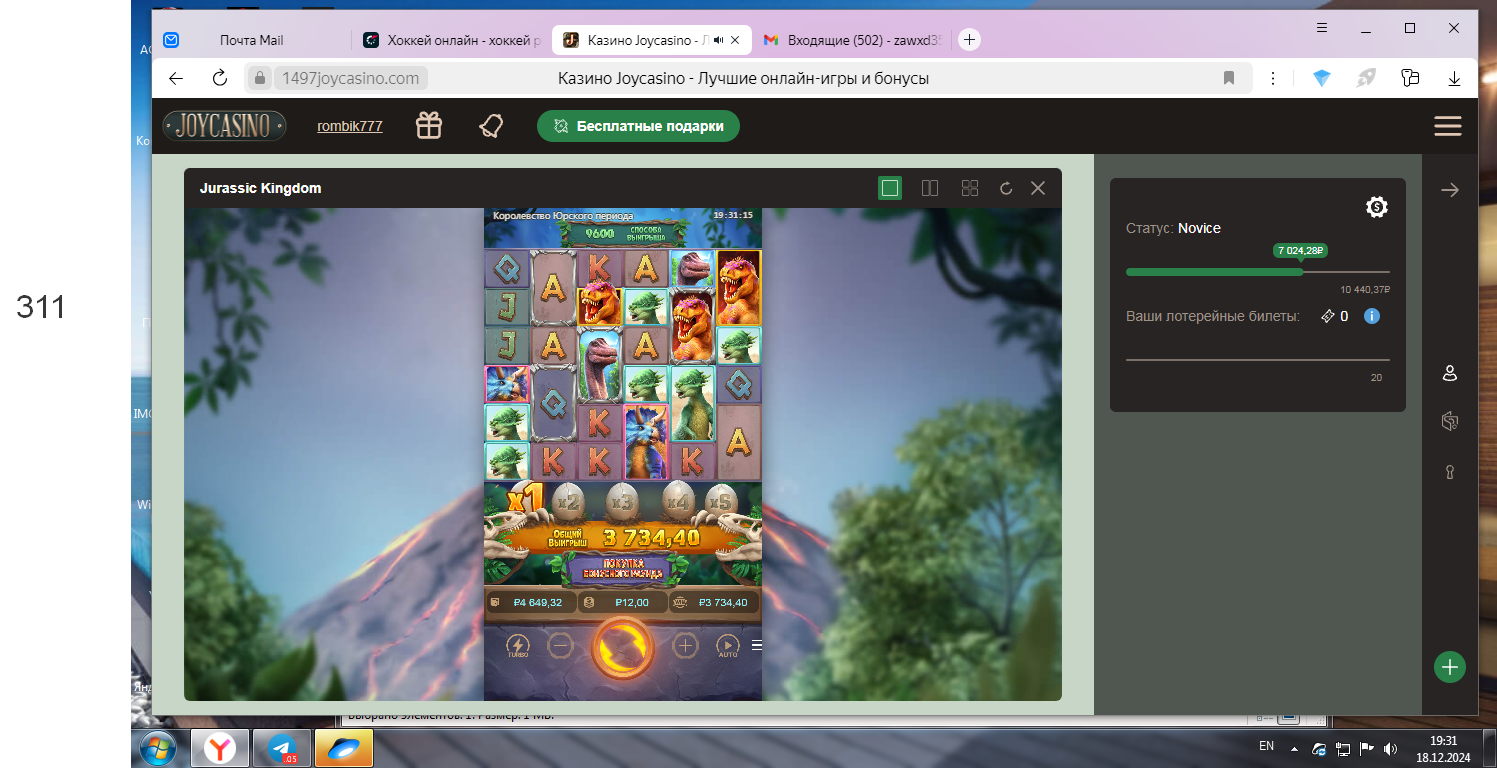Open the slot game hamburger menu

coord(756,646)
